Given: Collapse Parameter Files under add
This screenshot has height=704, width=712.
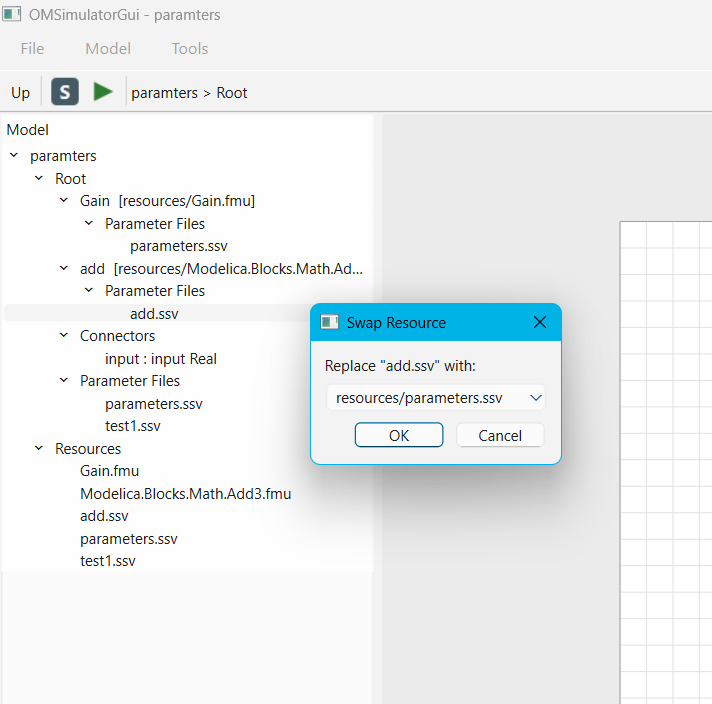Looking at the screenshot, I should click(89, 290).
